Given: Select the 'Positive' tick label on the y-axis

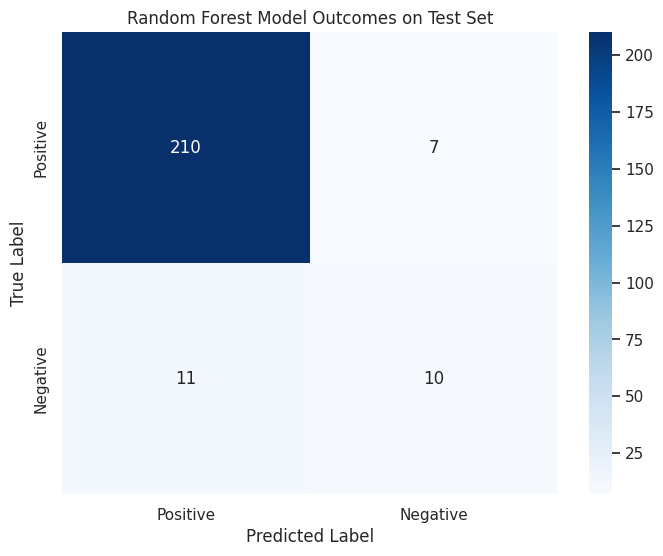Looking at the screenshot, I should 41,149.
